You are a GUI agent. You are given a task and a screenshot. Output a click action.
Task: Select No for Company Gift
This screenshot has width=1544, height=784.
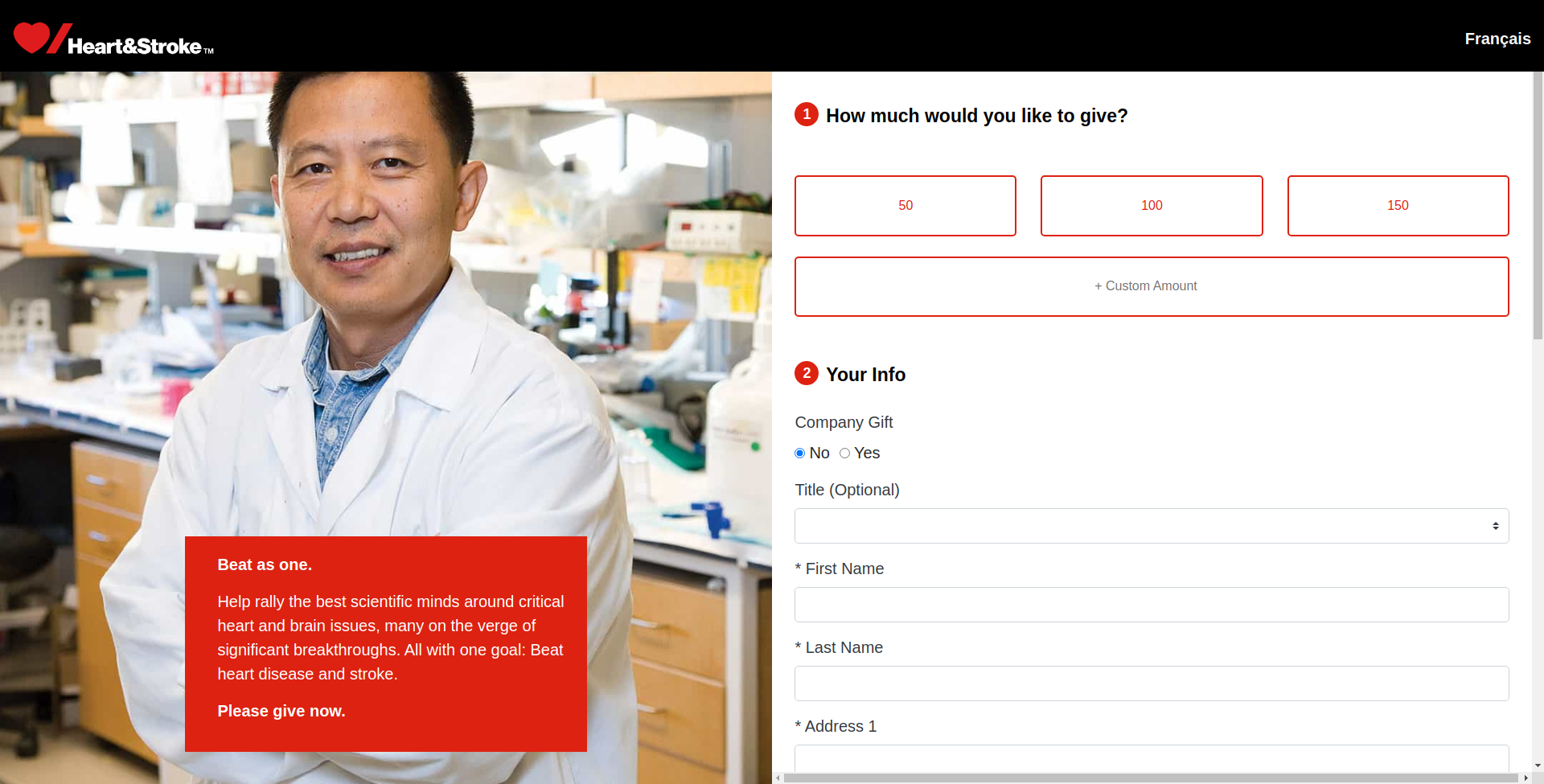pos(799,454)
